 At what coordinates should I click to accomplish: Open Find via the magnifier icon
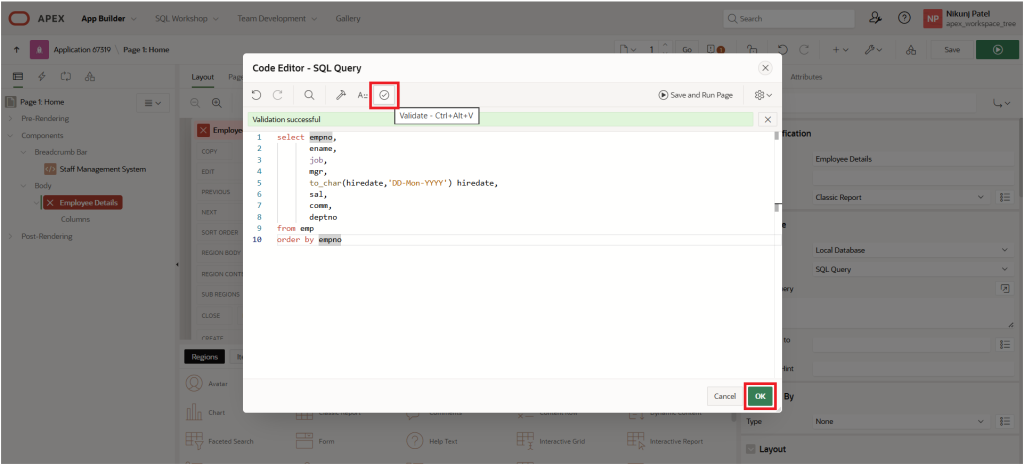click(309, 95)
